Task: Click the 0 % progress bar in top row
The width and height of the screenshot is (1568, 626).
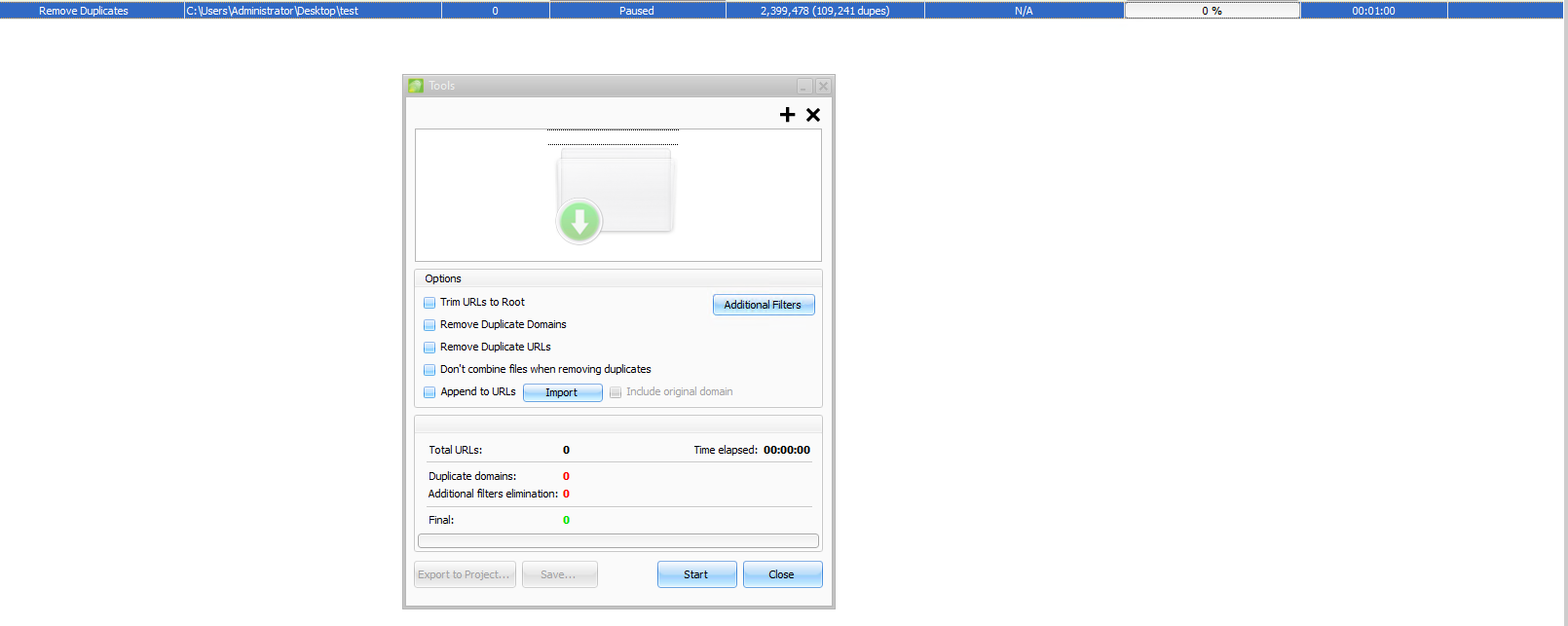Action: click(x=1213, y=11)
